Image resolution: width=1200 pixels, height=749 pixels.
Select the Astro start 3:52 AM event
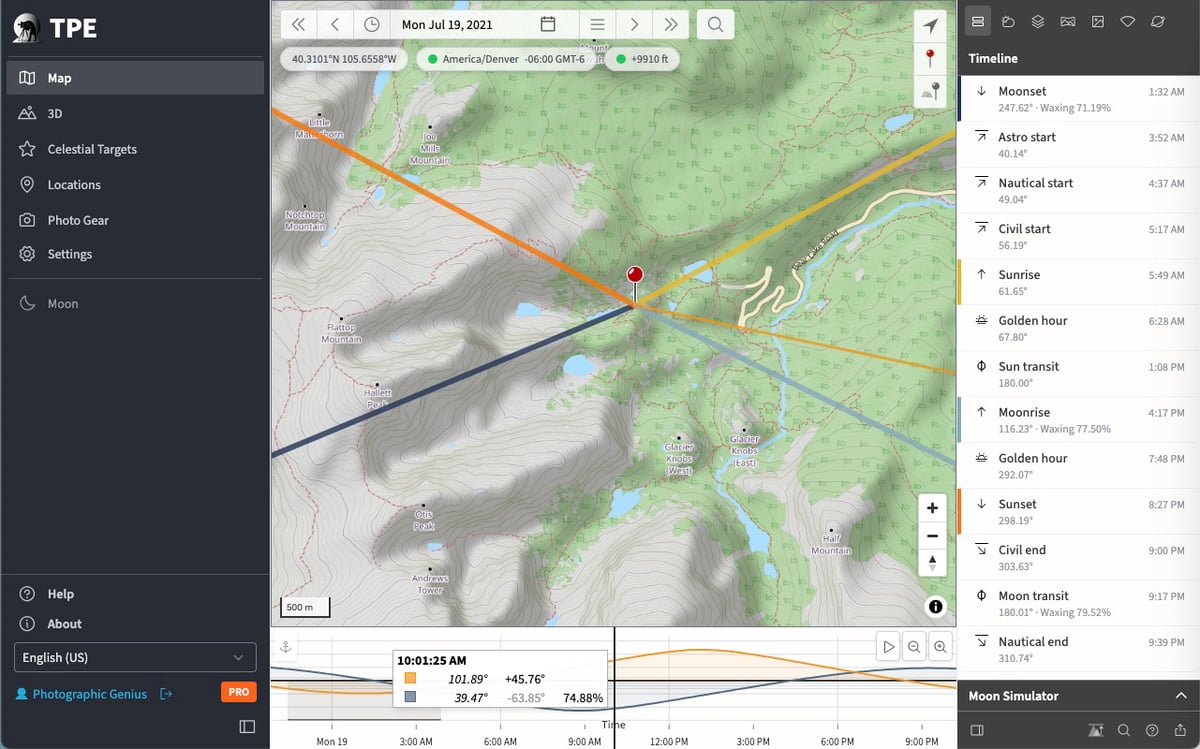[1079, 145]
